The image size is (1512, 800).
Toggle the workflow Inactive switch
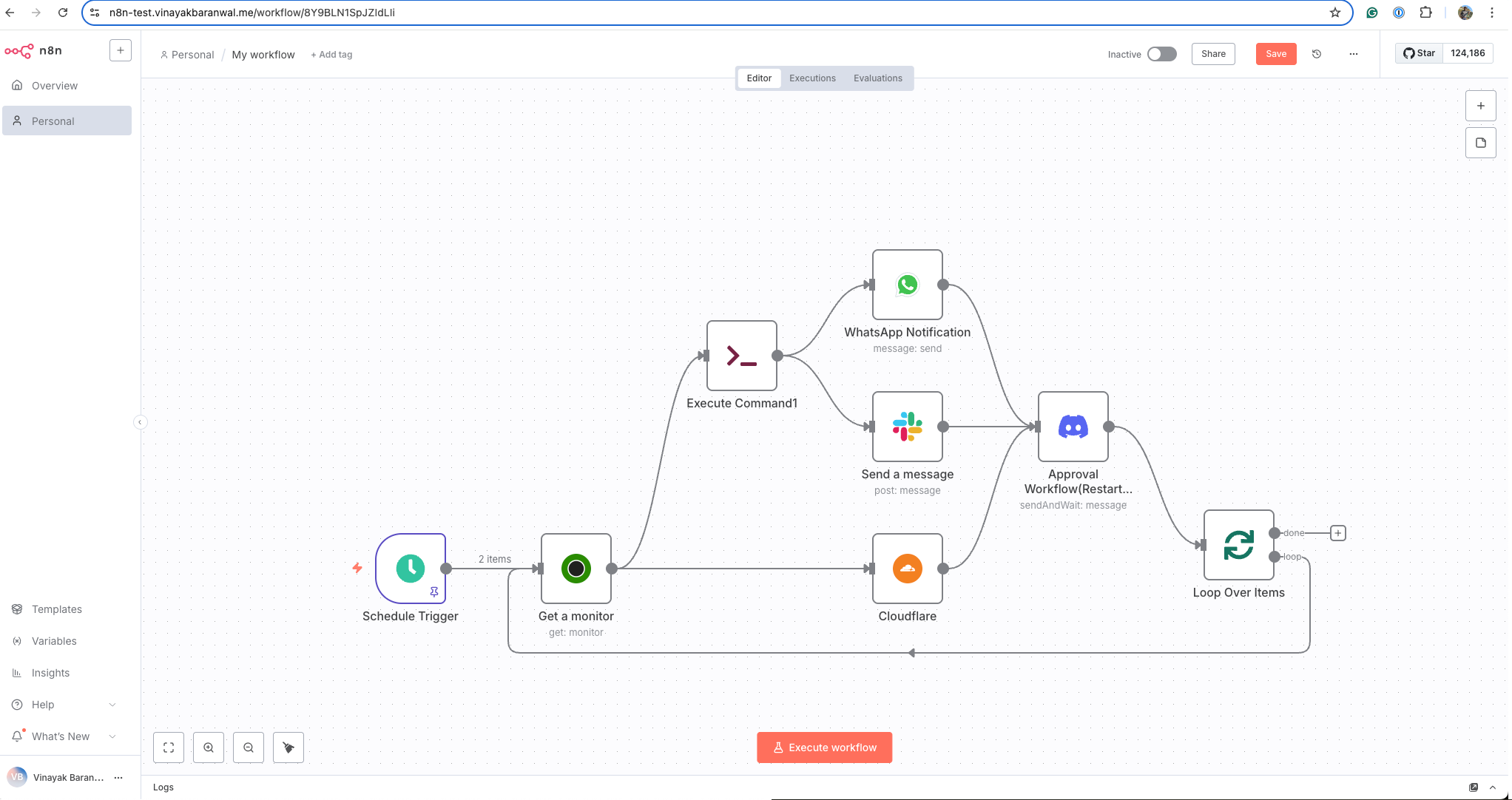tap(1161, 54)
